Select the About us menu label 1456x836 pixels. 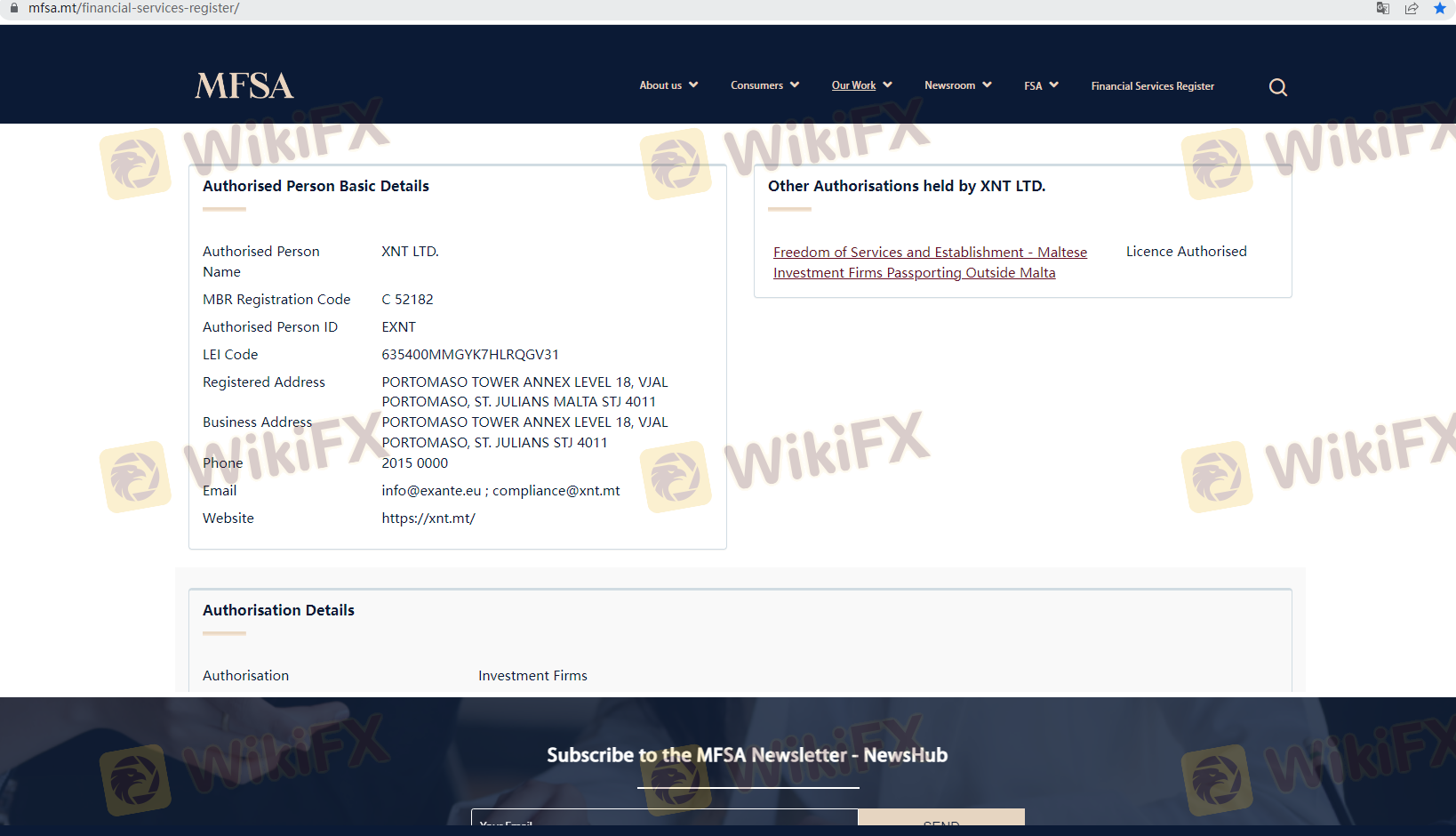click(660, 85)
